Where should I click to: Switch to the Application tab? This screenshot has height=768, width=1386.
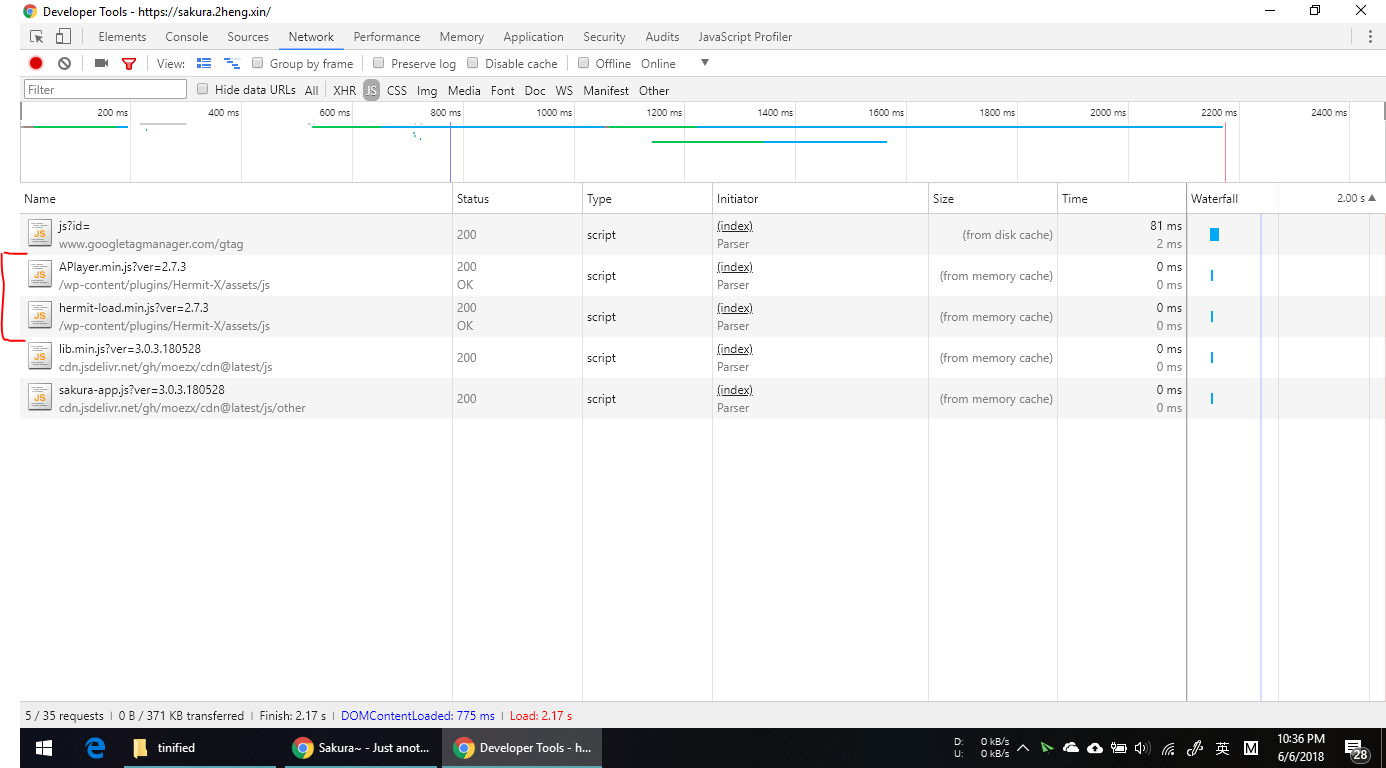point(533,37)
